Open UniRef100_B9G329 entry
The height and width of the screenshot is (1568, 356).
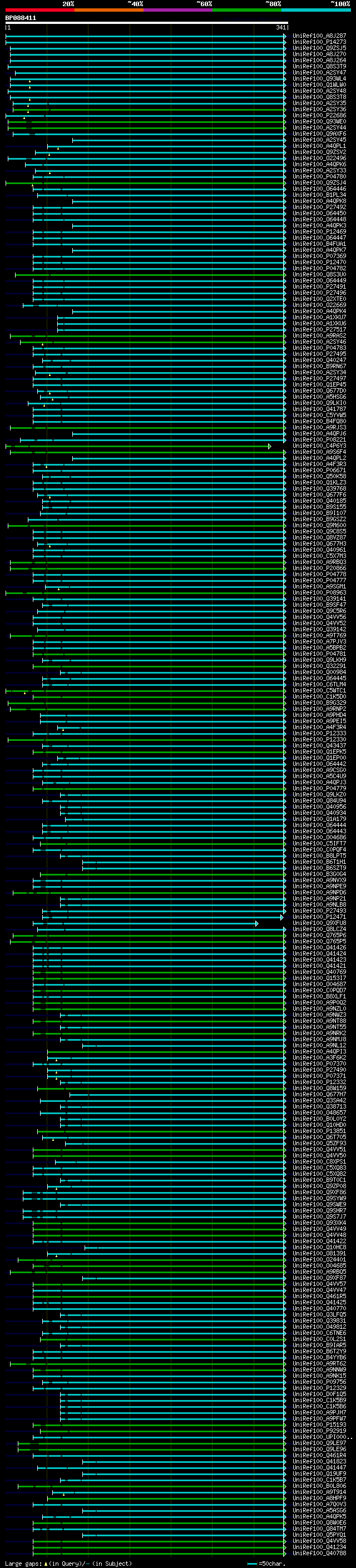click(x=319, y=703)
